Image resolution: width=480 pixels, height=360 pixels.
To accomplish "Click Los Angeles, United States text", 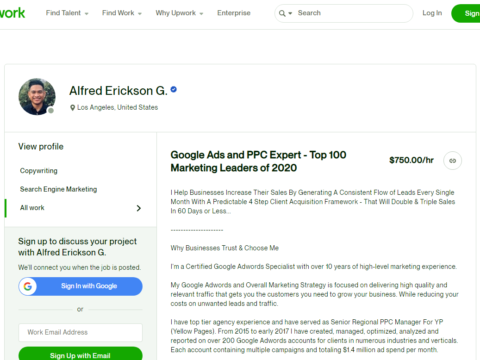I will (118, 108).
